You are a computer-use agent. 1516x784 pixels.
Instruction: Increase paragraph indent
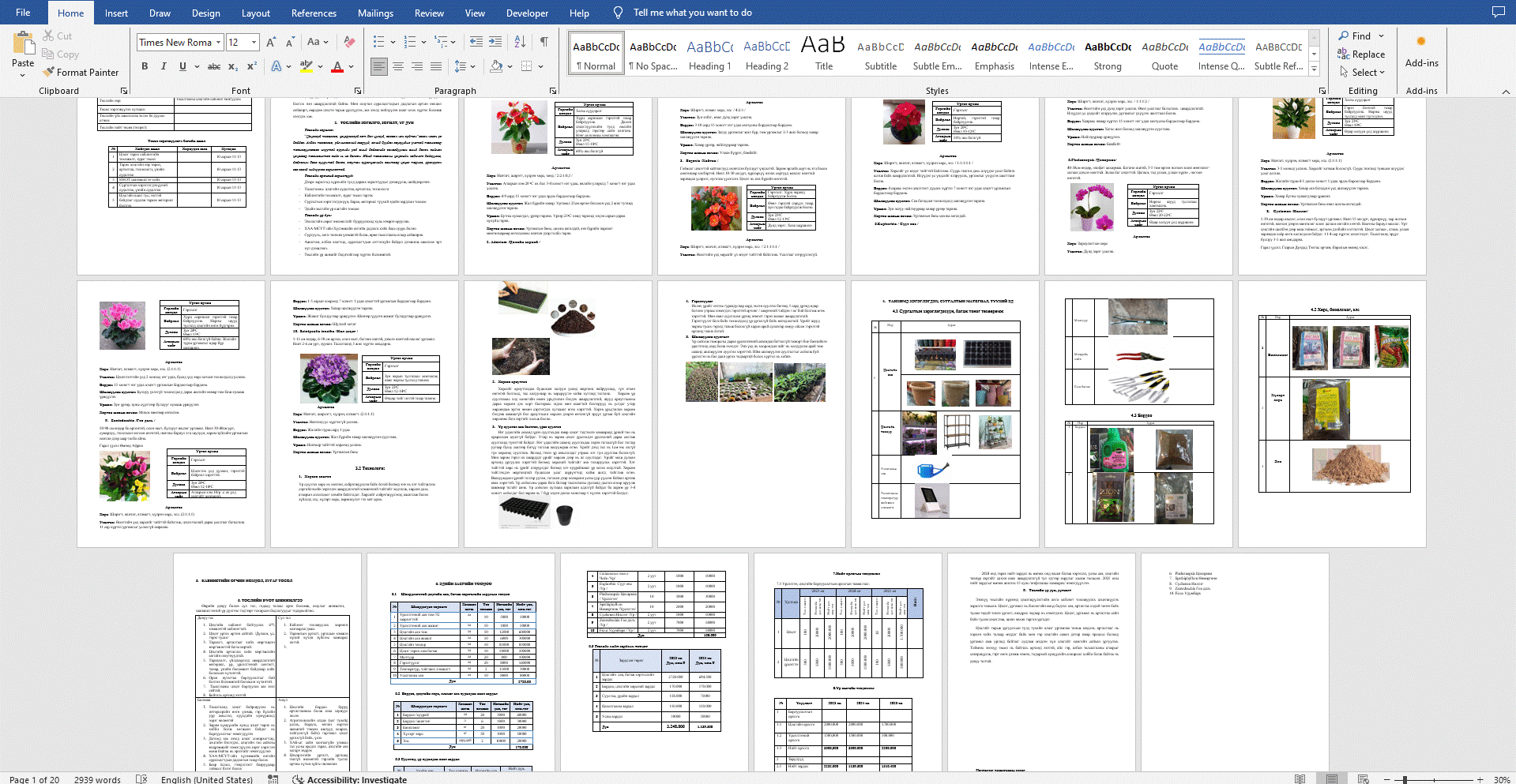495,42
